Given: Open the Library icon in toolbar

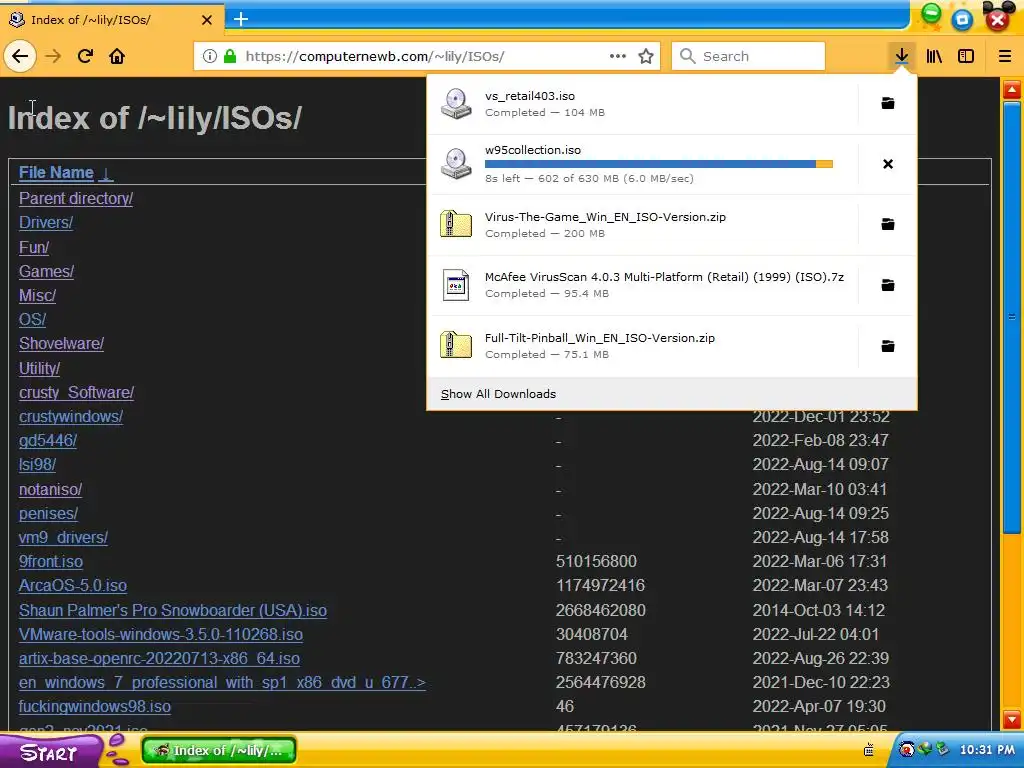Looking at the screenshot, I should (x=934, y=56).
